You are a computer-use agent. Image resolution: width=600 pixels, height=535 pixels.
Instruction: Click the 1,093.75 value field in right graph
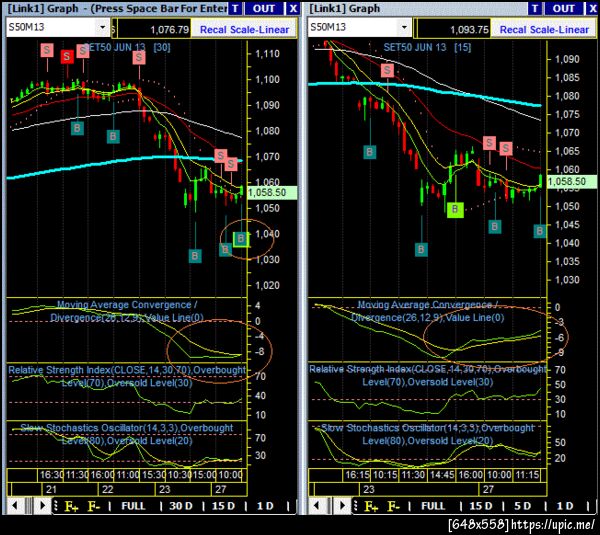[454, 29]
